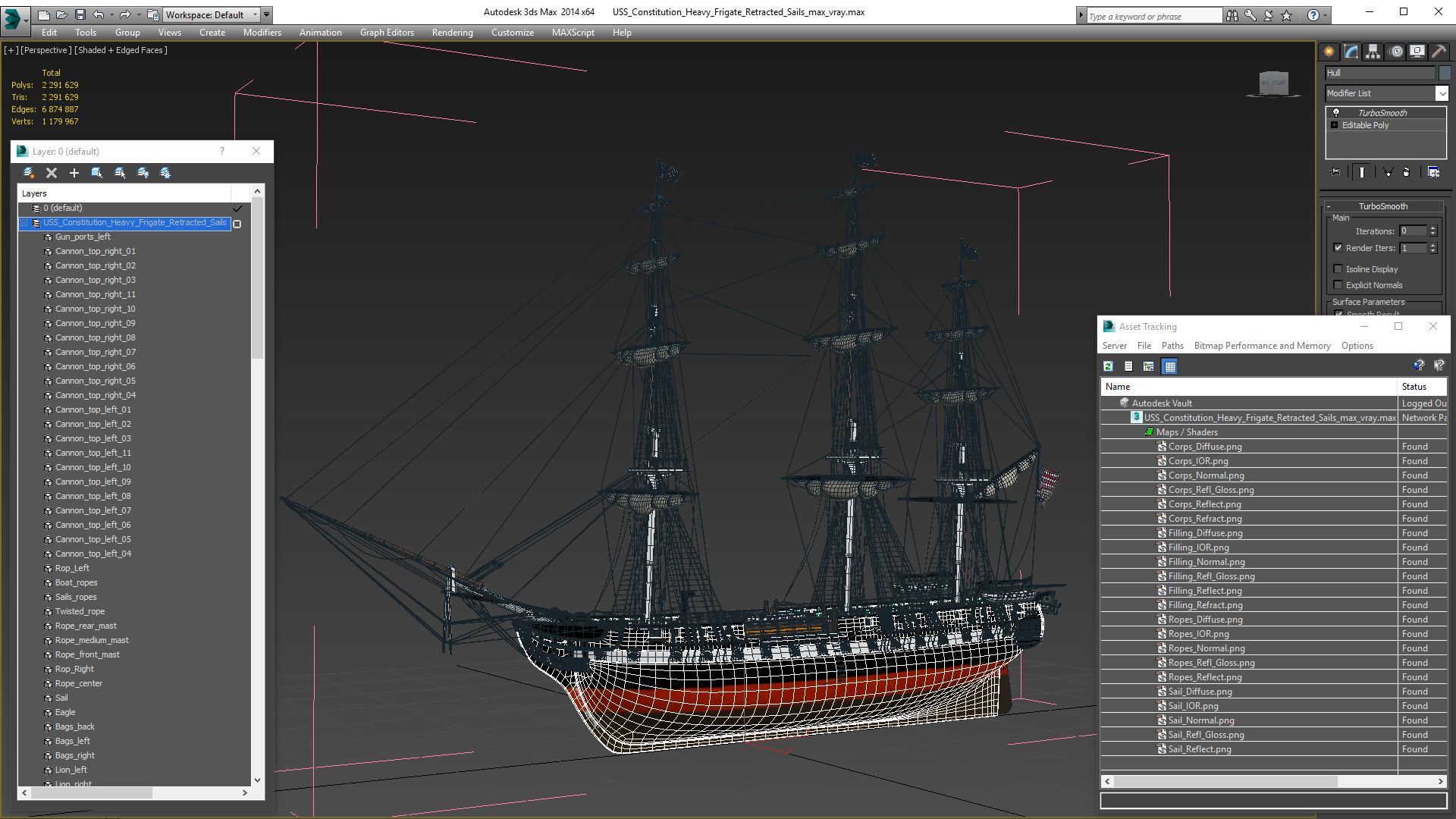Toggle Render Iters checkbox
Image resolution: width=1456 pixels, height=819 pixels.
click(x=1338, y=248)
